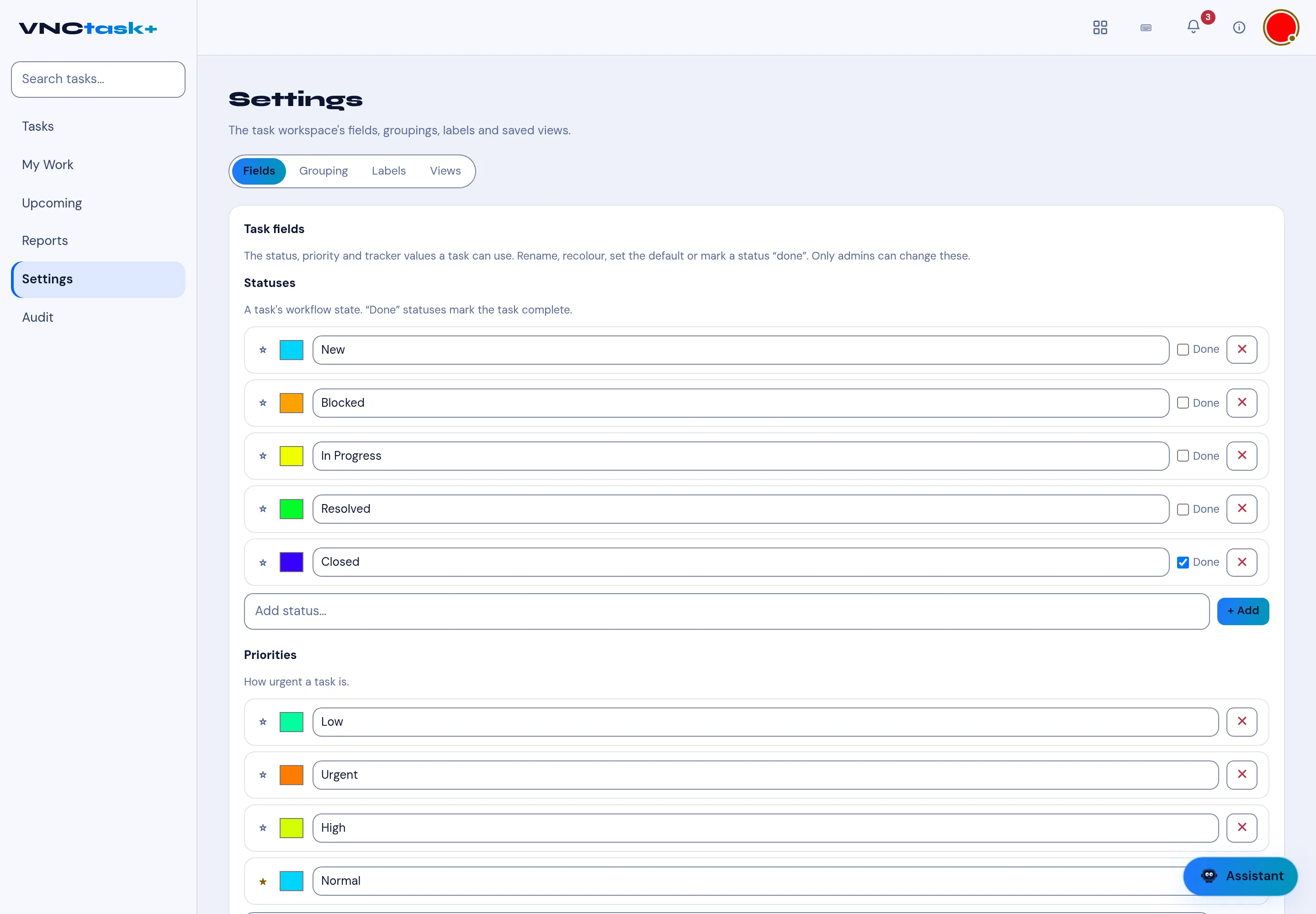
Task: Edit the Normal priority name field
Action: click(765, 881)
